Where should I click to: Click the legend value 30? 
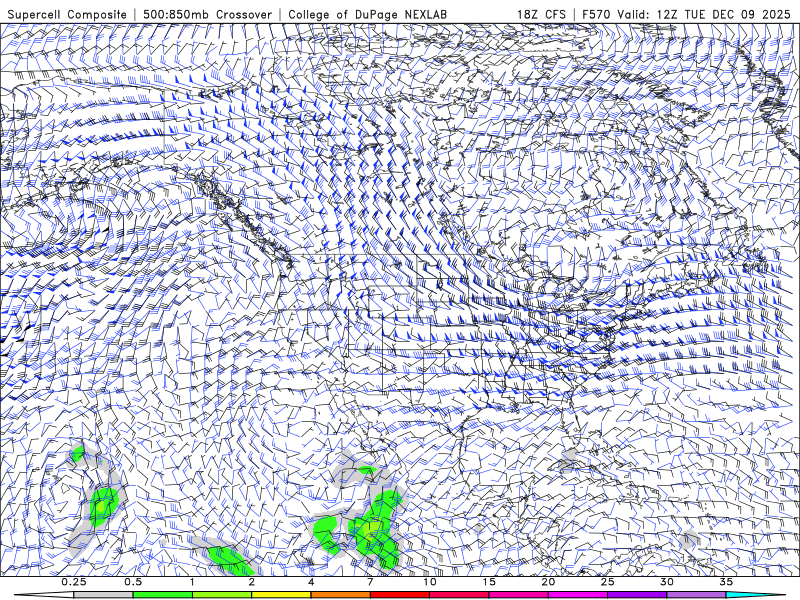[x=666, y=582]
